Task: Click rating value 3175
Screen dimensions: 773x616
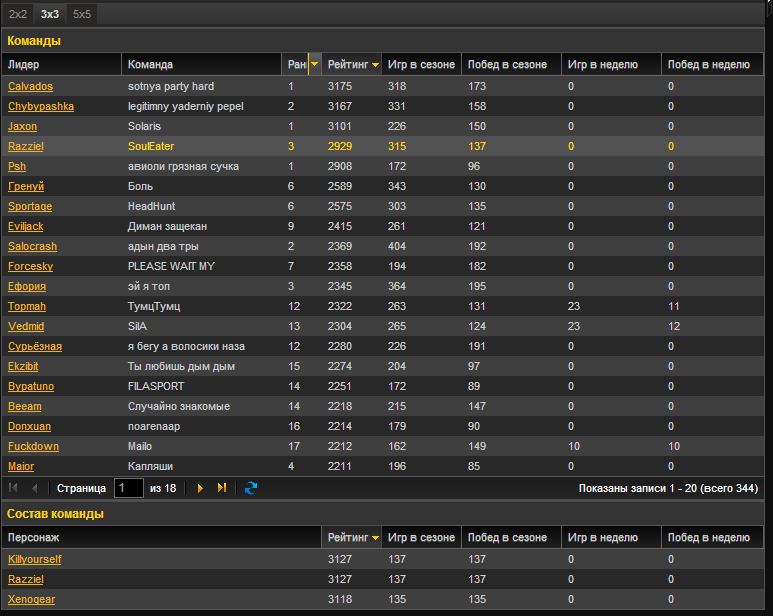Action: point(340,86)
